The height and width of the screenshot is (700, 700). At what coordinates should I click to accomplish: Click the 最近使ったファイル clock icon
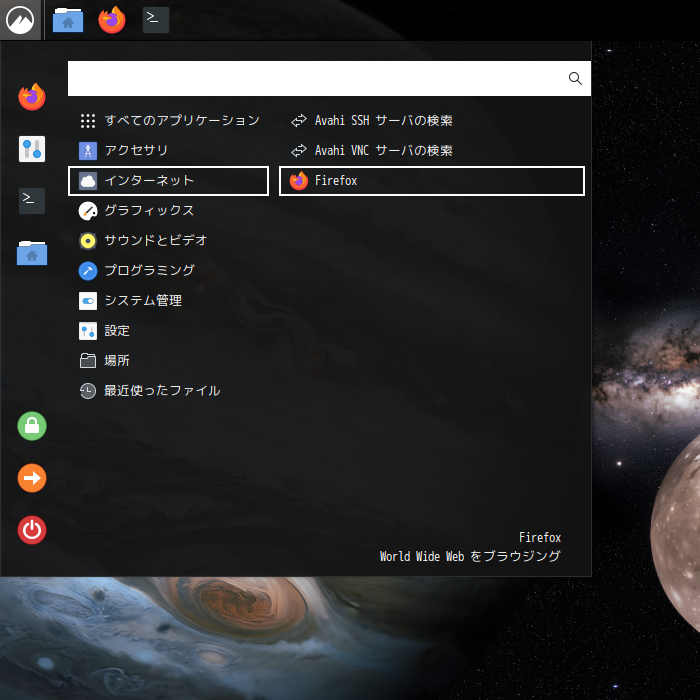click(x=88, y=391)
